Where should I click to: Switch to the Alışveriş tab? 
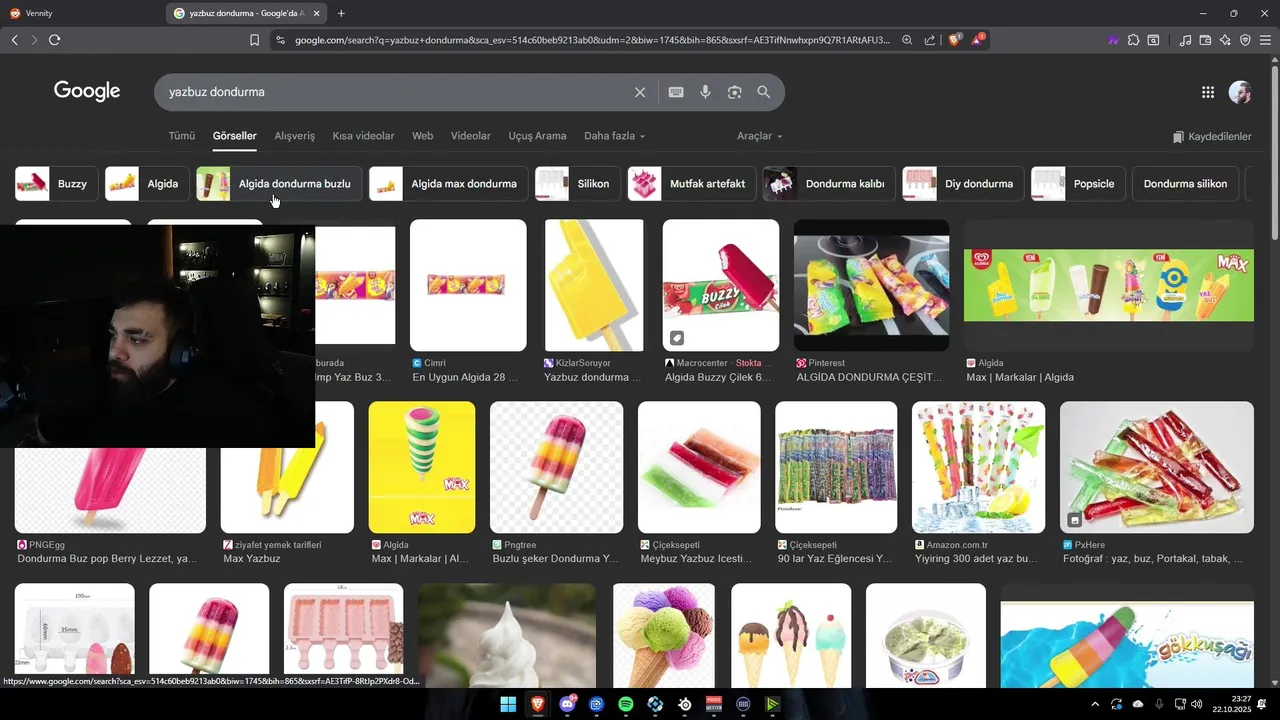295,136
